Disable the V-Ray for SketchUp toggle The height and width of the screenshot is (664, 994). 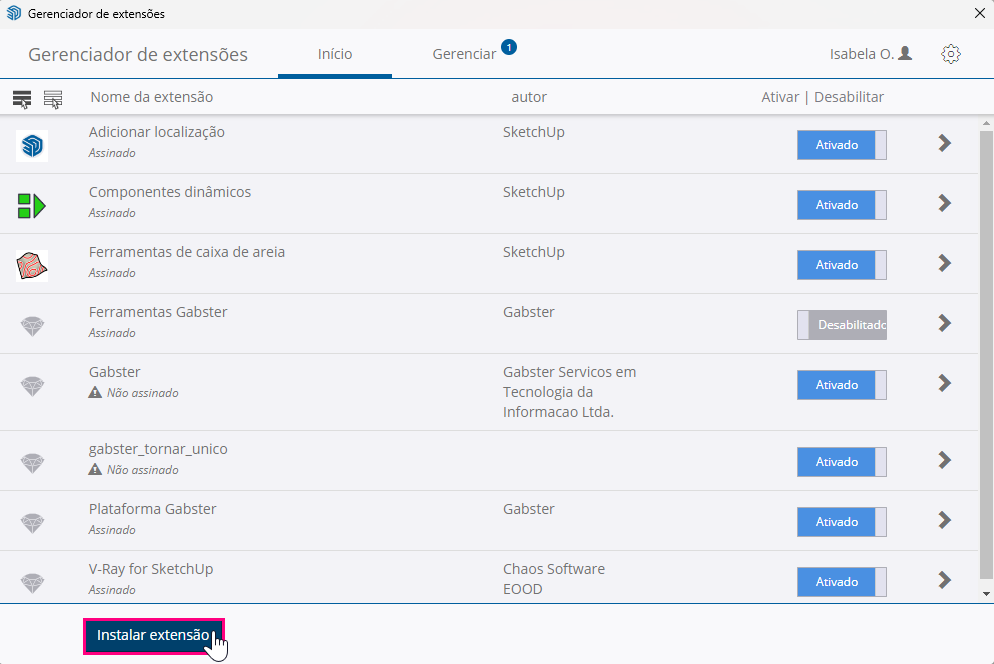841,582
